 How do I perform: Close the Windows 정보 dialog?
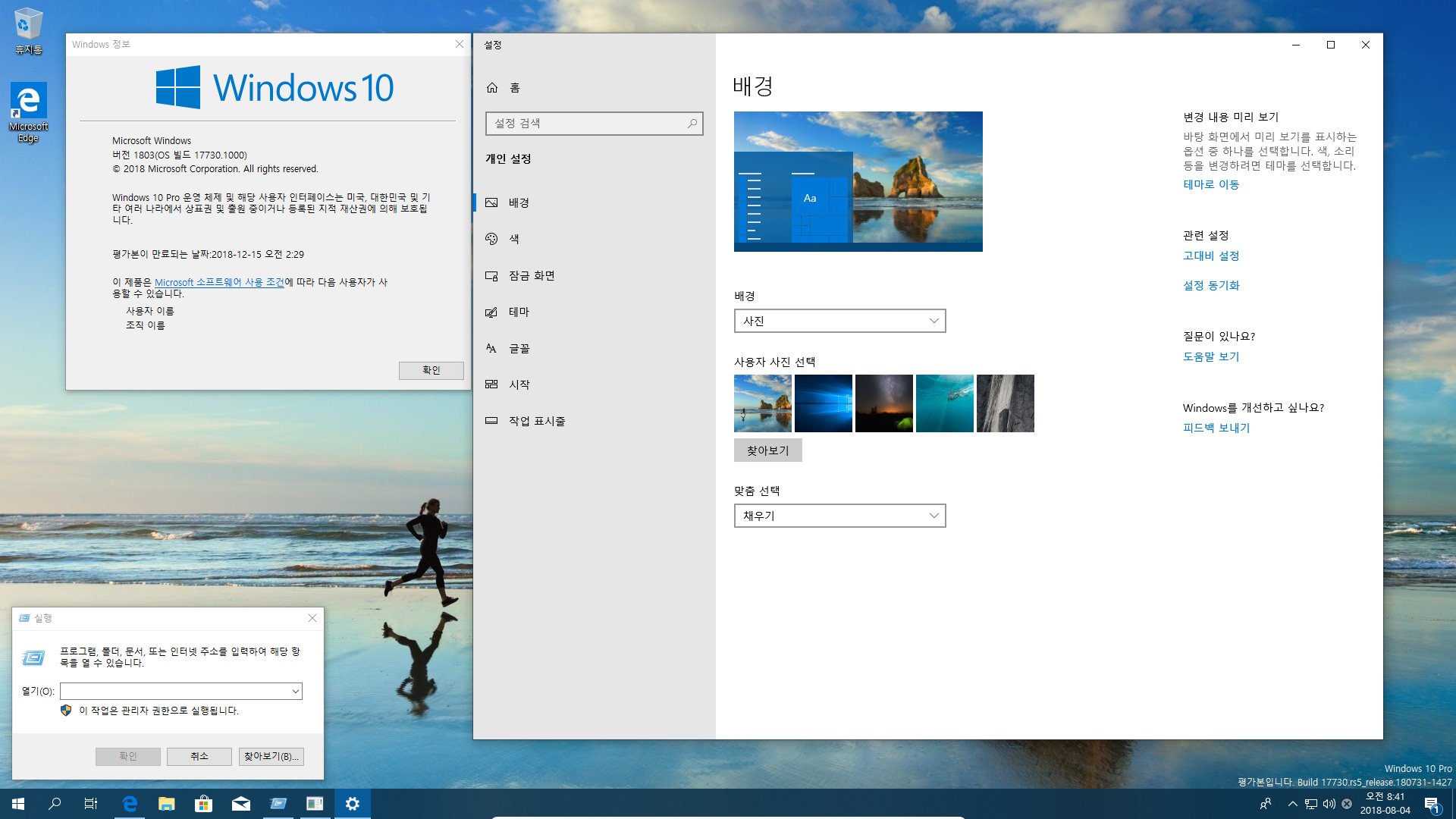(x=459, y=44)
